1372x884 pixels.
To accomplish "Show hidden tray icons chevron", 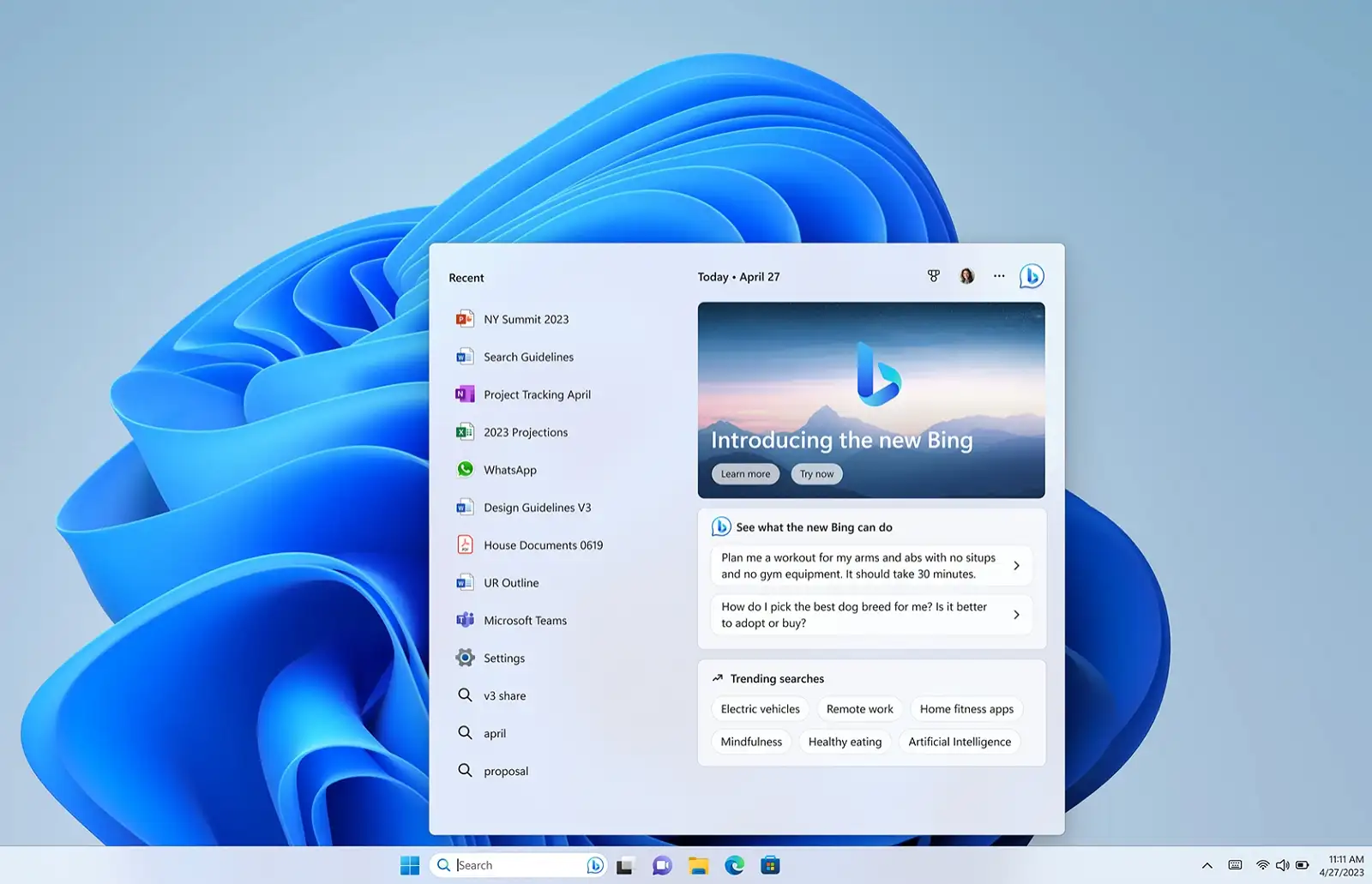I will pyautogui.click(x=1207, y=866).
